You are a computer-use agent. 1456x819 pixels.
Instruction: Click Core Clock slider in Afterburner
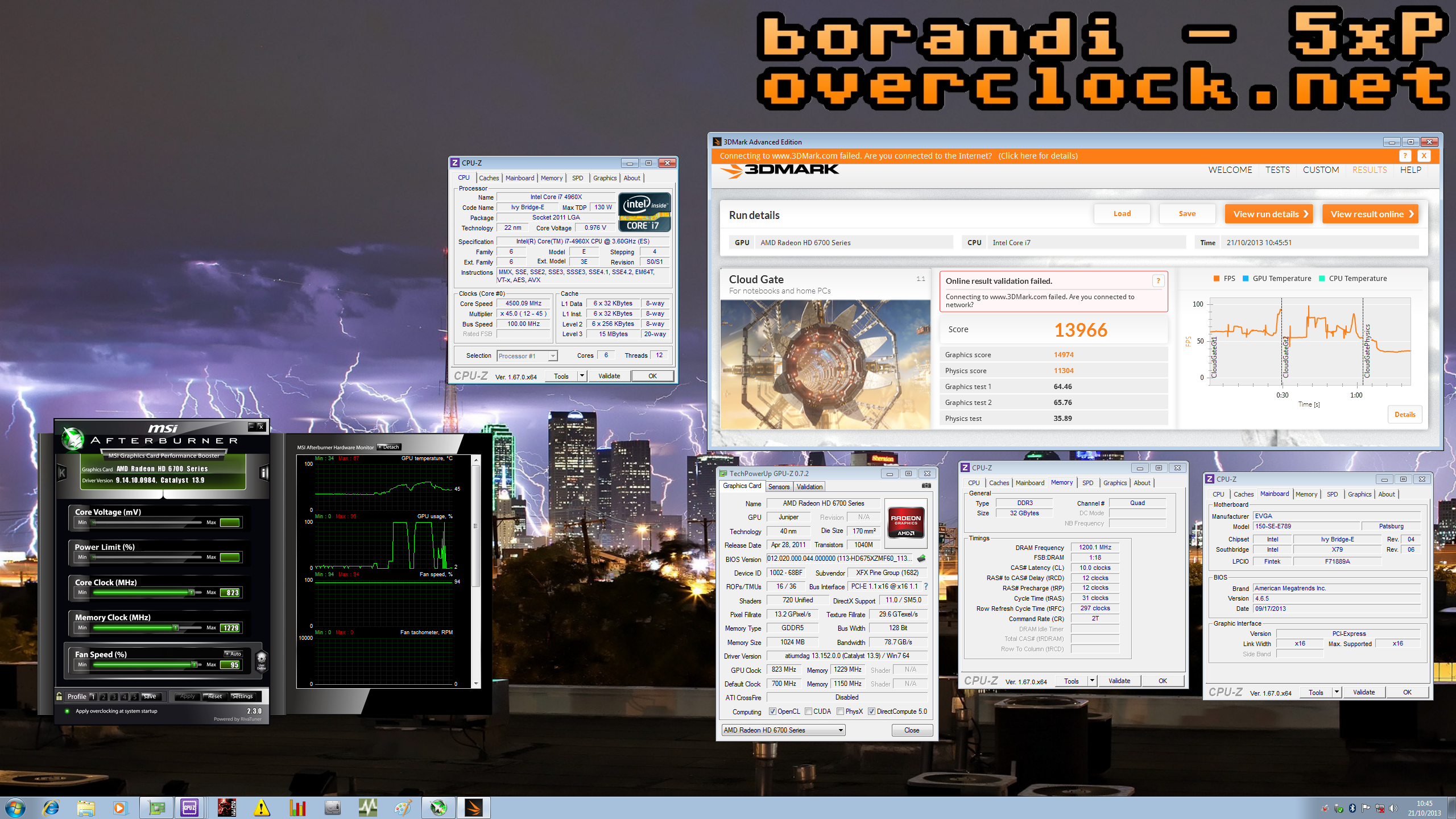point(147,593)
